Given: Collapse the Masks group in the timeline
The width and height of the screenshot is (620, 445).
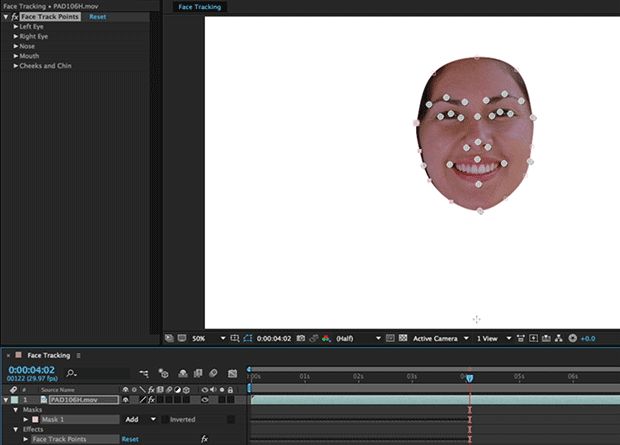Looking at the screenshot, I should click(x=16, y=410).
